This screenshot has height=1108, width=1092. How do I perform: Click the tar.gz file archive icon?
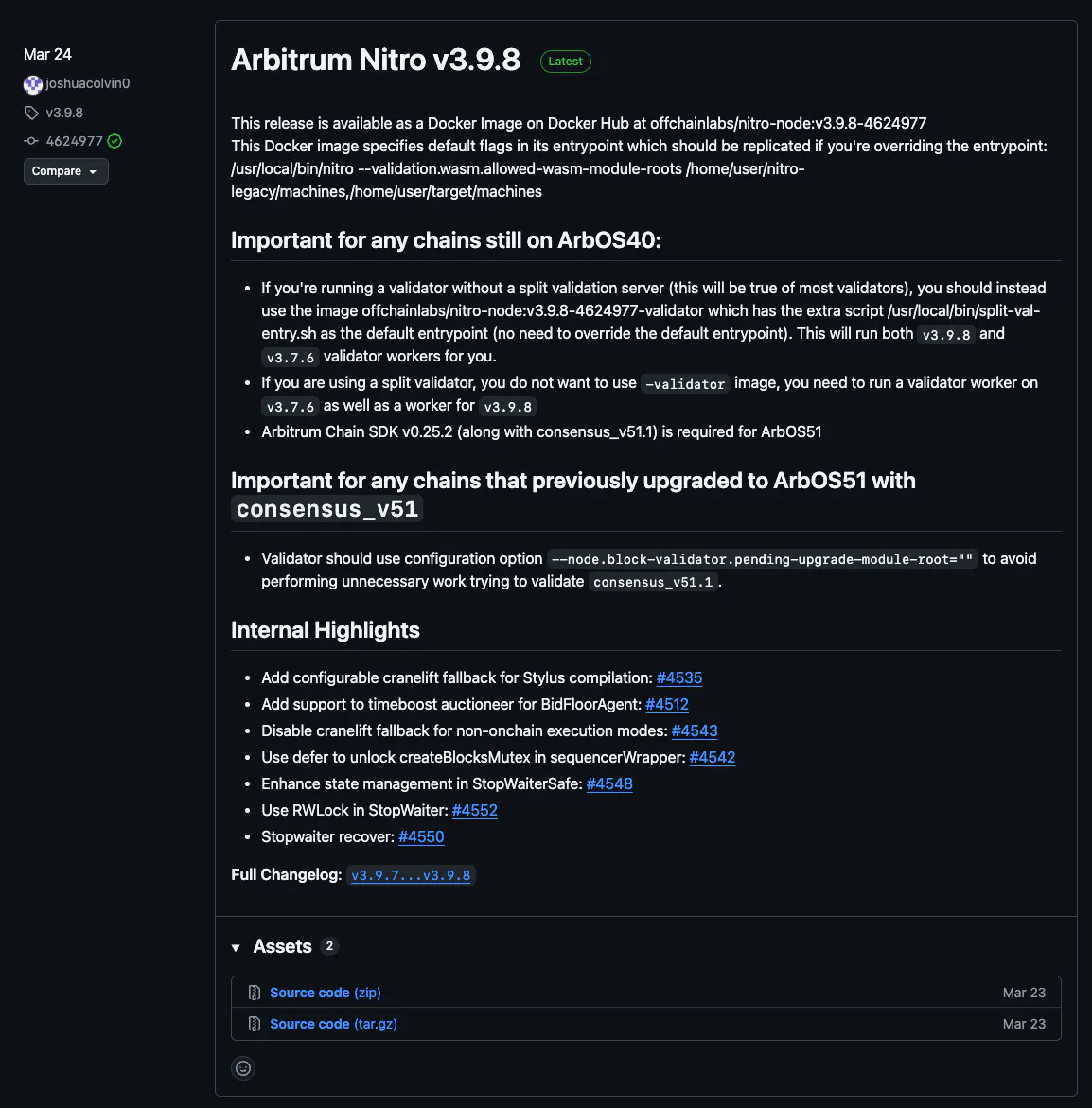click(x=255, y=1023)
